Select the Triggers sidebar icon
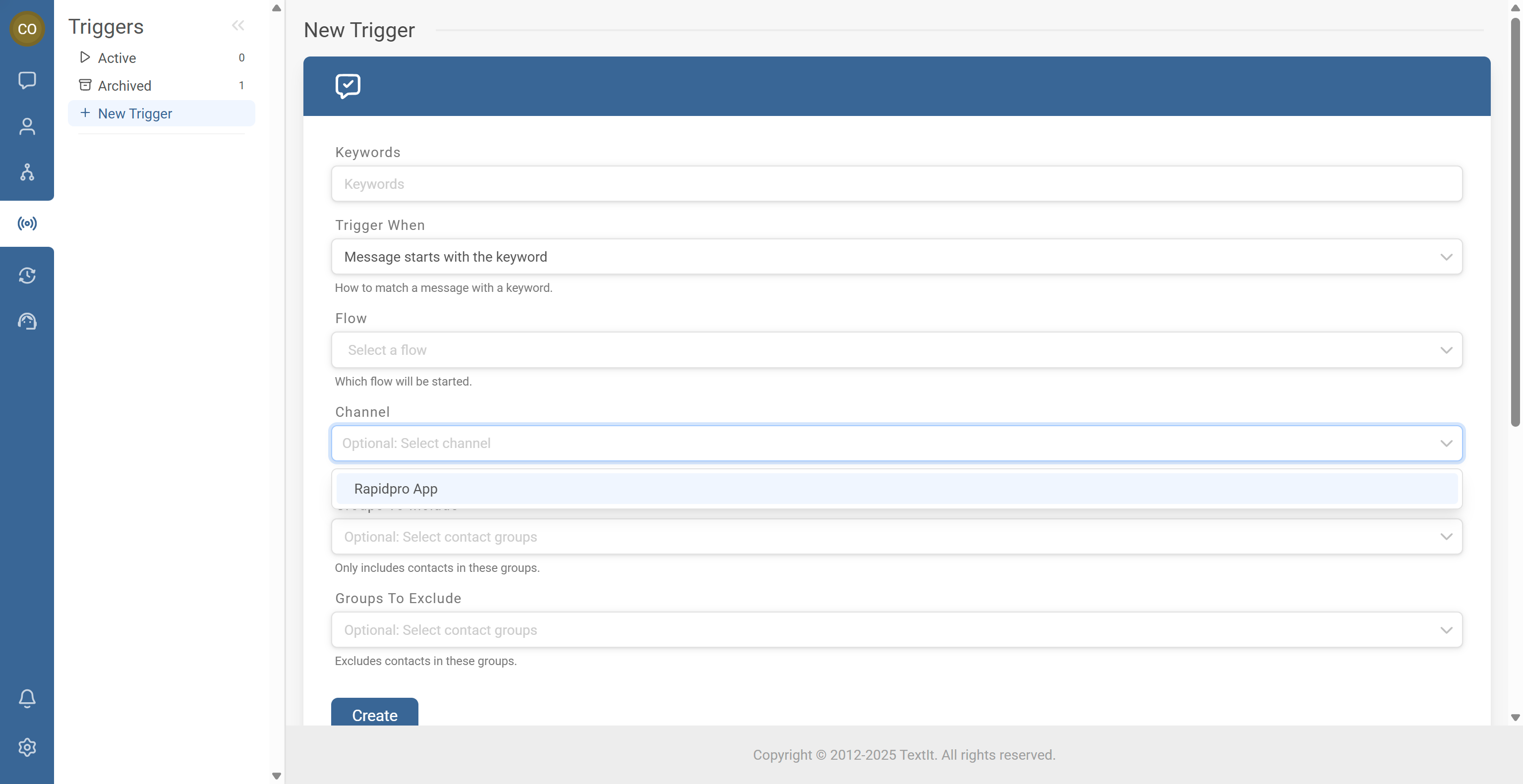Viewport: 1523px width, 784px height. [27, 223]
